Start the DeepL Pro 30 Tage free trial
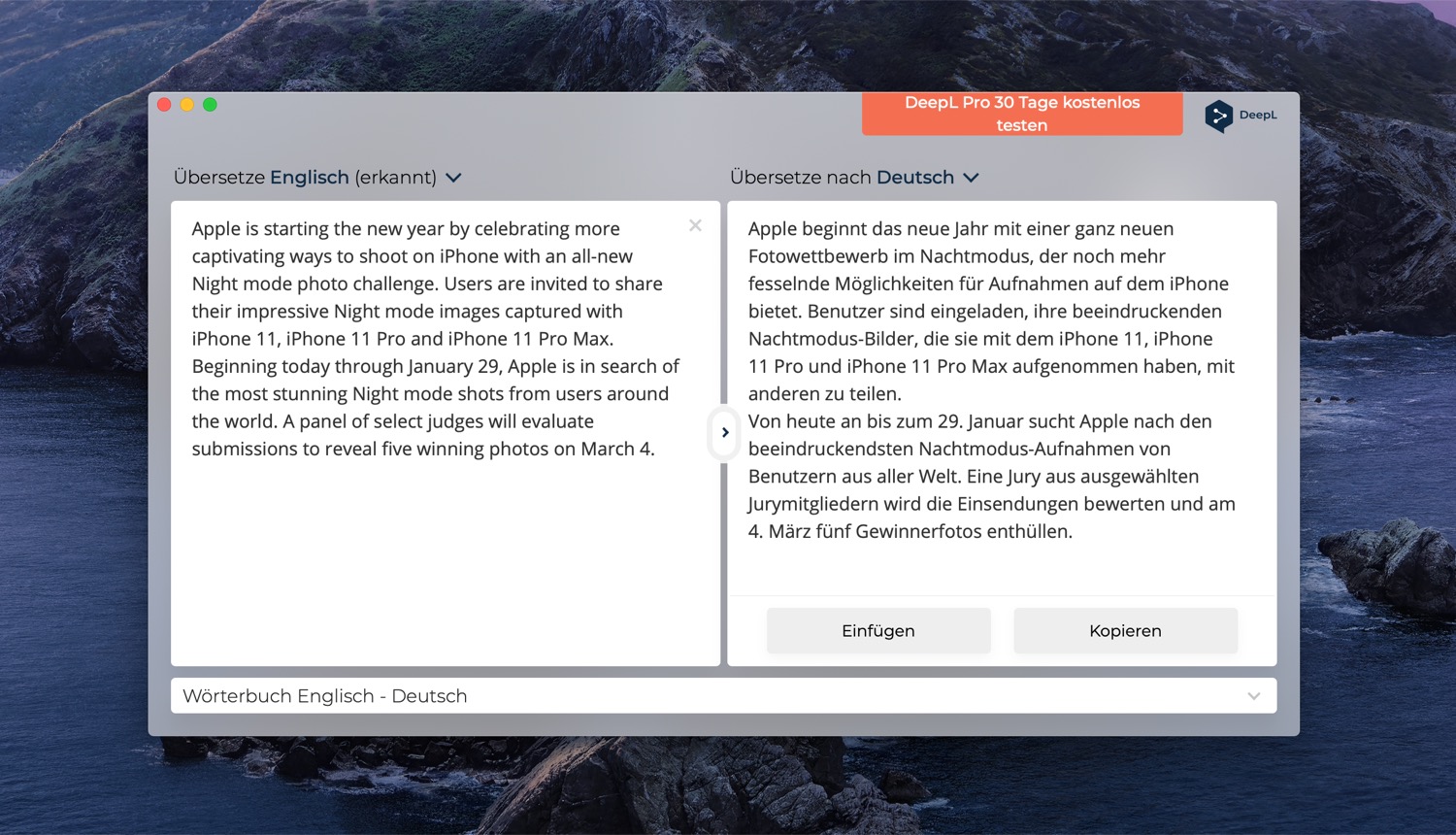1456x835 pixels. click(1021, 114)
